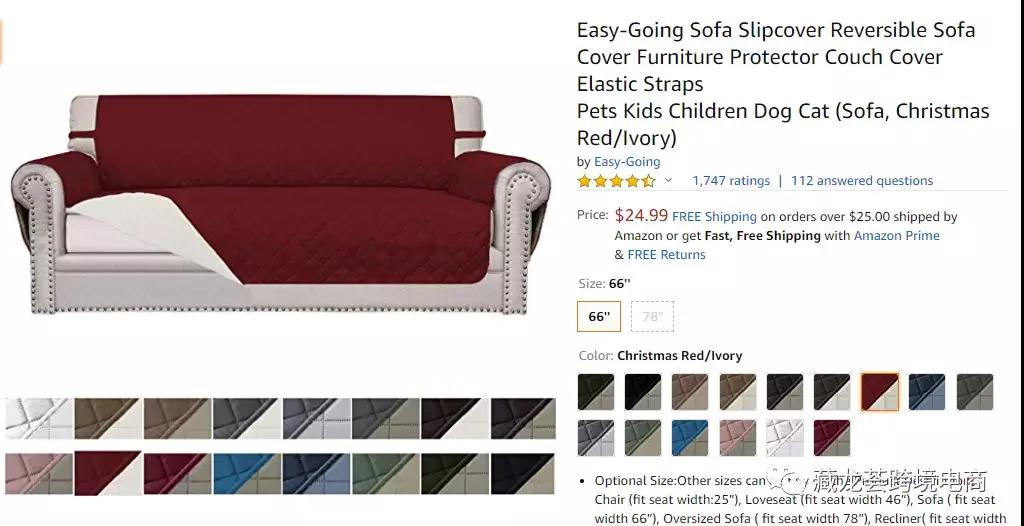View the 1,747 ratings link
This screenshot has height=526, width=1024.
pos(731,181)
